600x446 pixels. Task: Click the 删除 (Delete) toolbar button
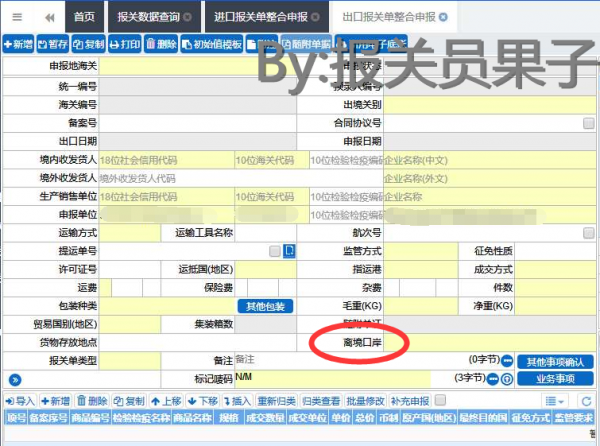tap(161, 45)
